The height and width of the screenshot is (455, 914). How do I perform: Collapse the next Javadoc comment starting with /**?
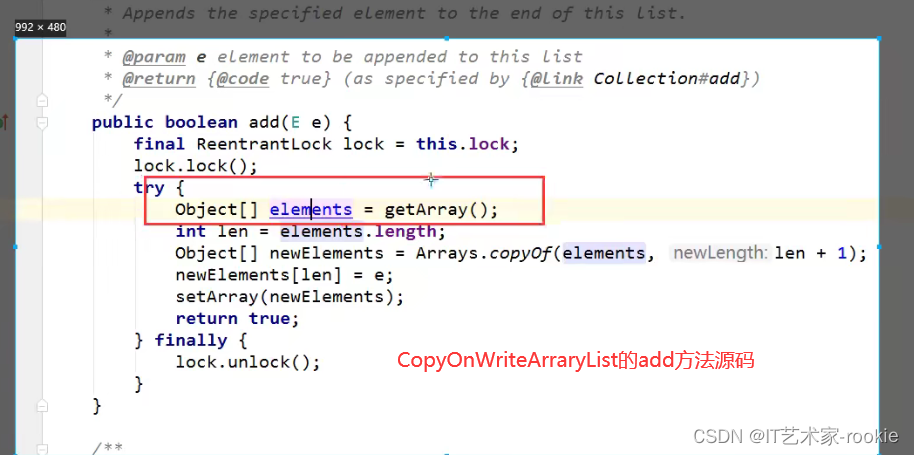(x=42, y=449)
